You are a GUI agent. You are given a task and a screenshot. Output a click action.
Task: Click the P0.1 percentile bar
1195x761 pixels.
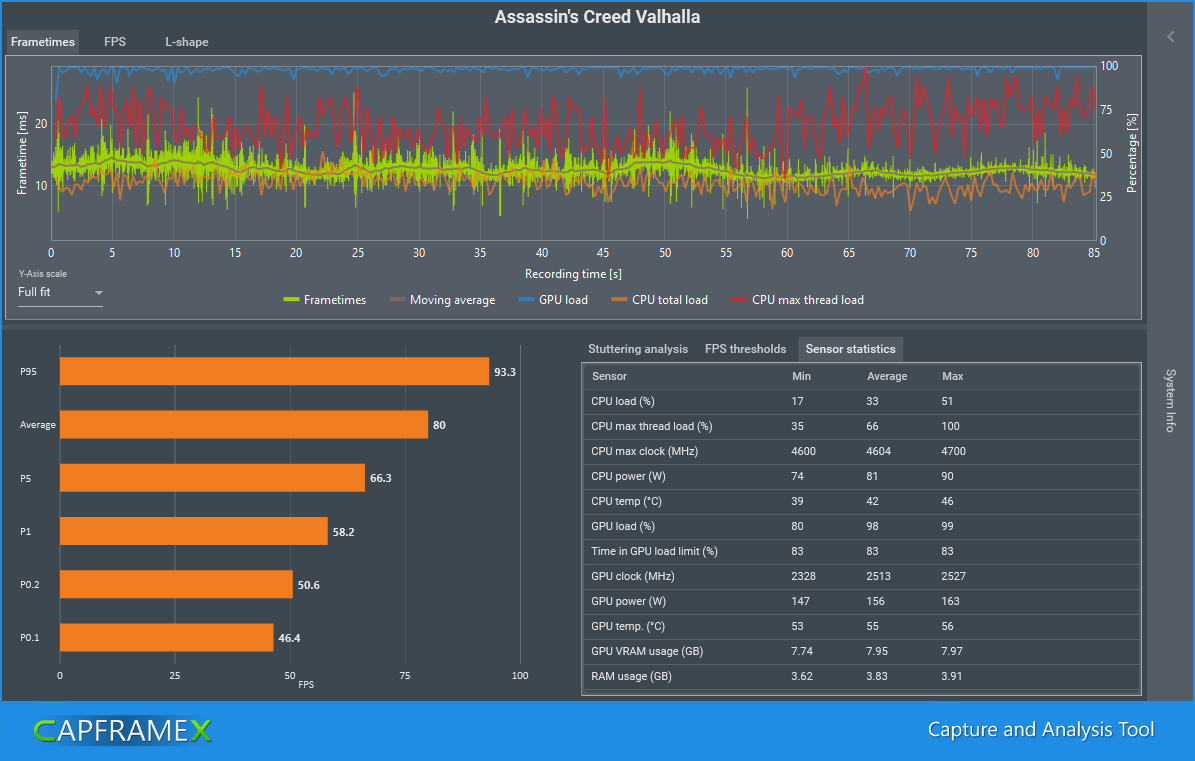[166, 637]
